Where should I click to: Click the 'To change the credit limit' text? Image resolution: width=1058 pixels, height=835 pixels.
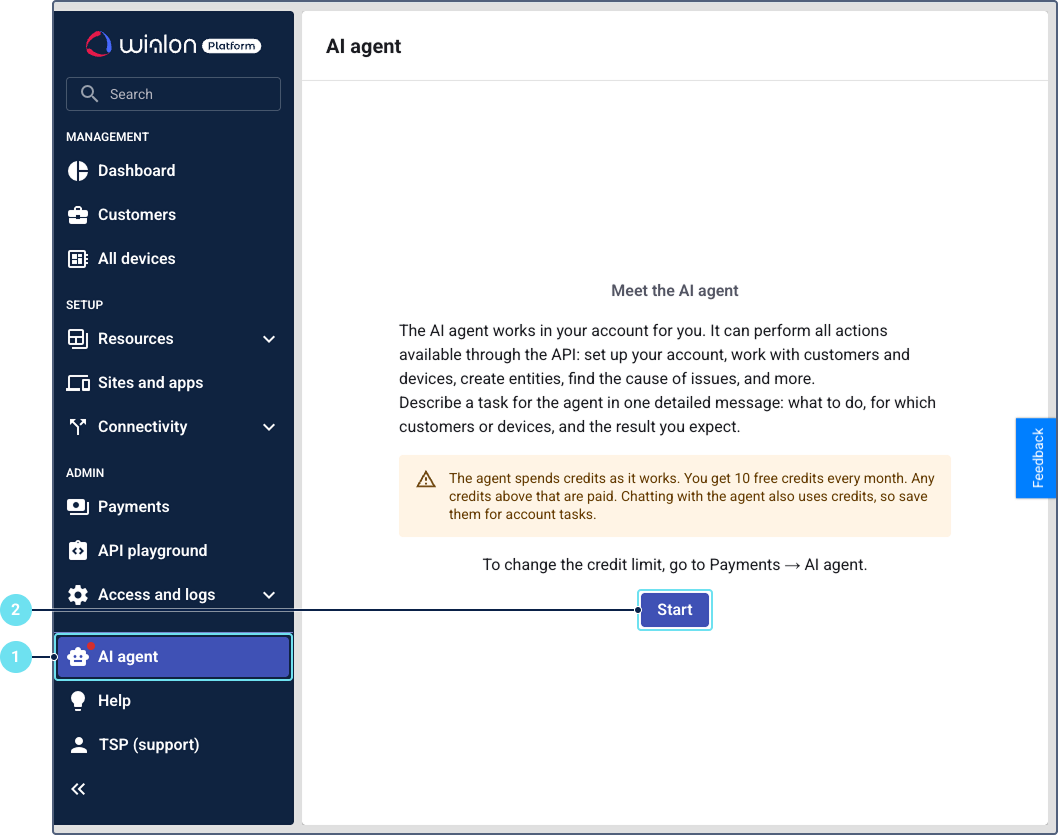(x=675, y=565)
